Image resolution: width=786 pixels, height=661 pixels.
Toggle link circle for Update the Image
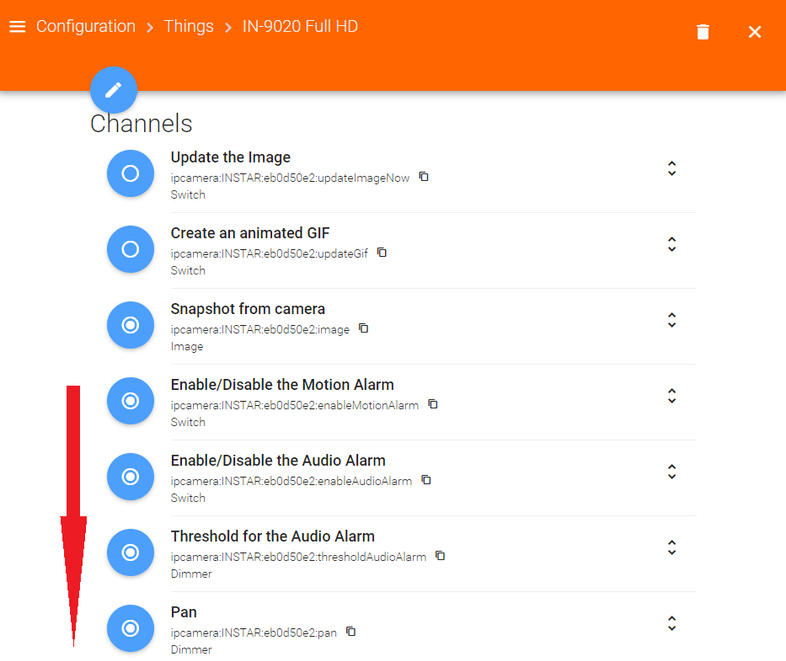tap(130, 173)
